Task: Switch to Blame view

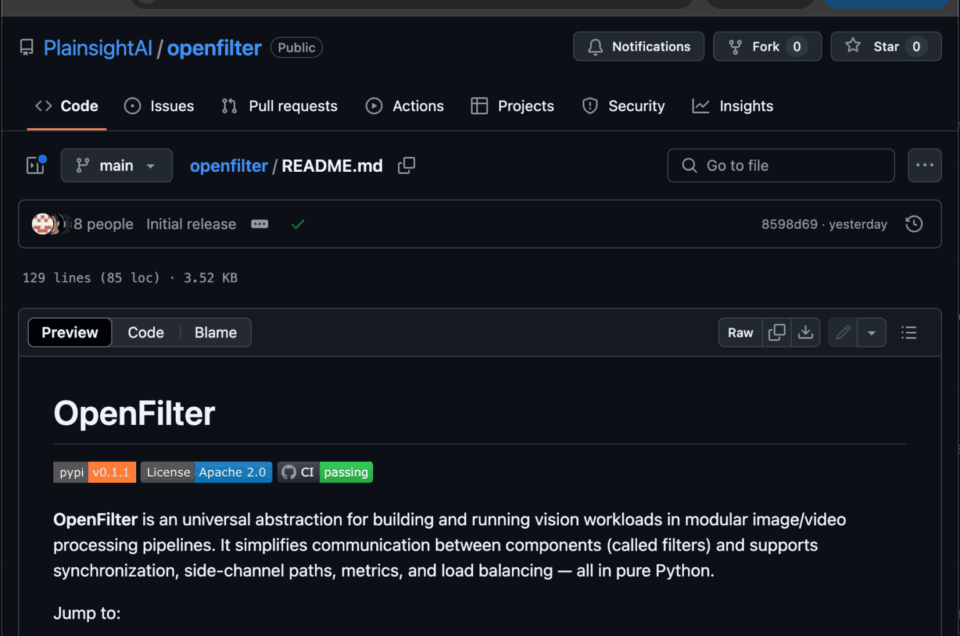Action: 215,333
